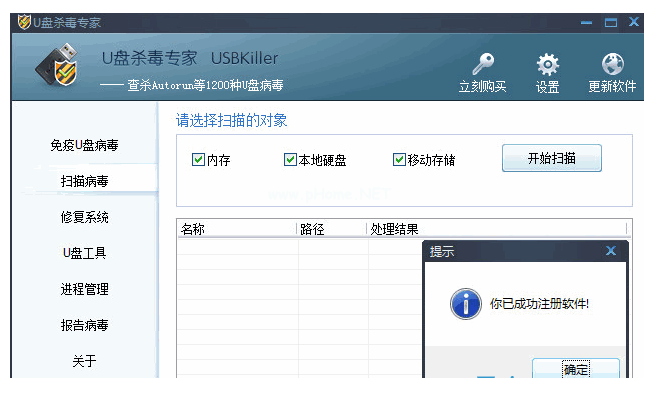668x406 pixels.
Task: Toggle the 移动存储 checkbox
Action: click(399, 159)
